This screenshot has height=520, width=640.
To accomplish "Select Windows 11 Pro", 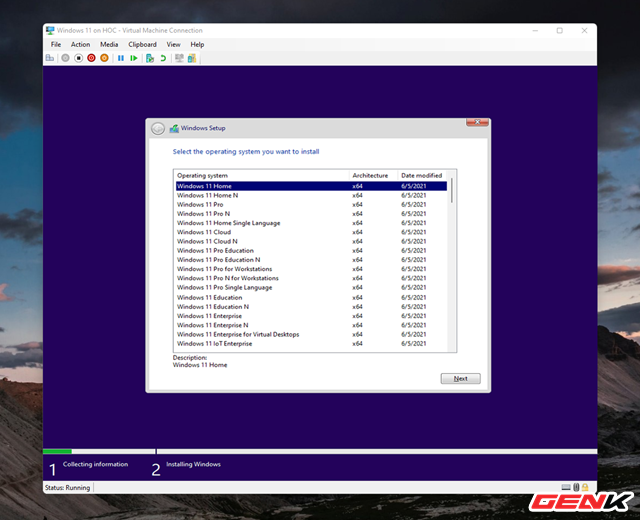I will pos(311,204).
